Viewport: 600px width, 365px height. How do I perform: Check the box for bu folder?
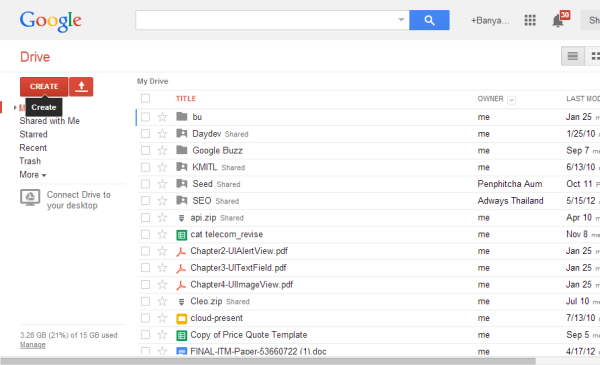click(145, 117)
